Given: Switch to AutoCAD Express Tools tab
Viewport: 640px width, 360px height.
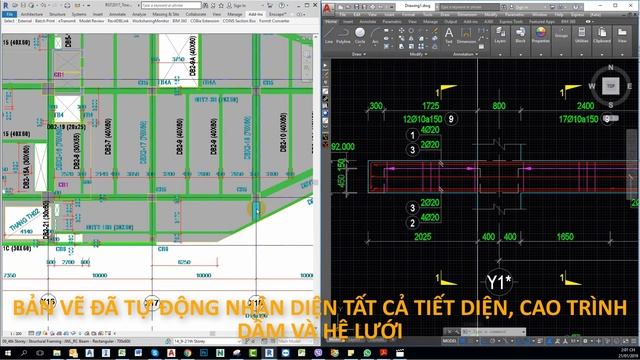Looking at the screenshot, I should pos(511,22).
